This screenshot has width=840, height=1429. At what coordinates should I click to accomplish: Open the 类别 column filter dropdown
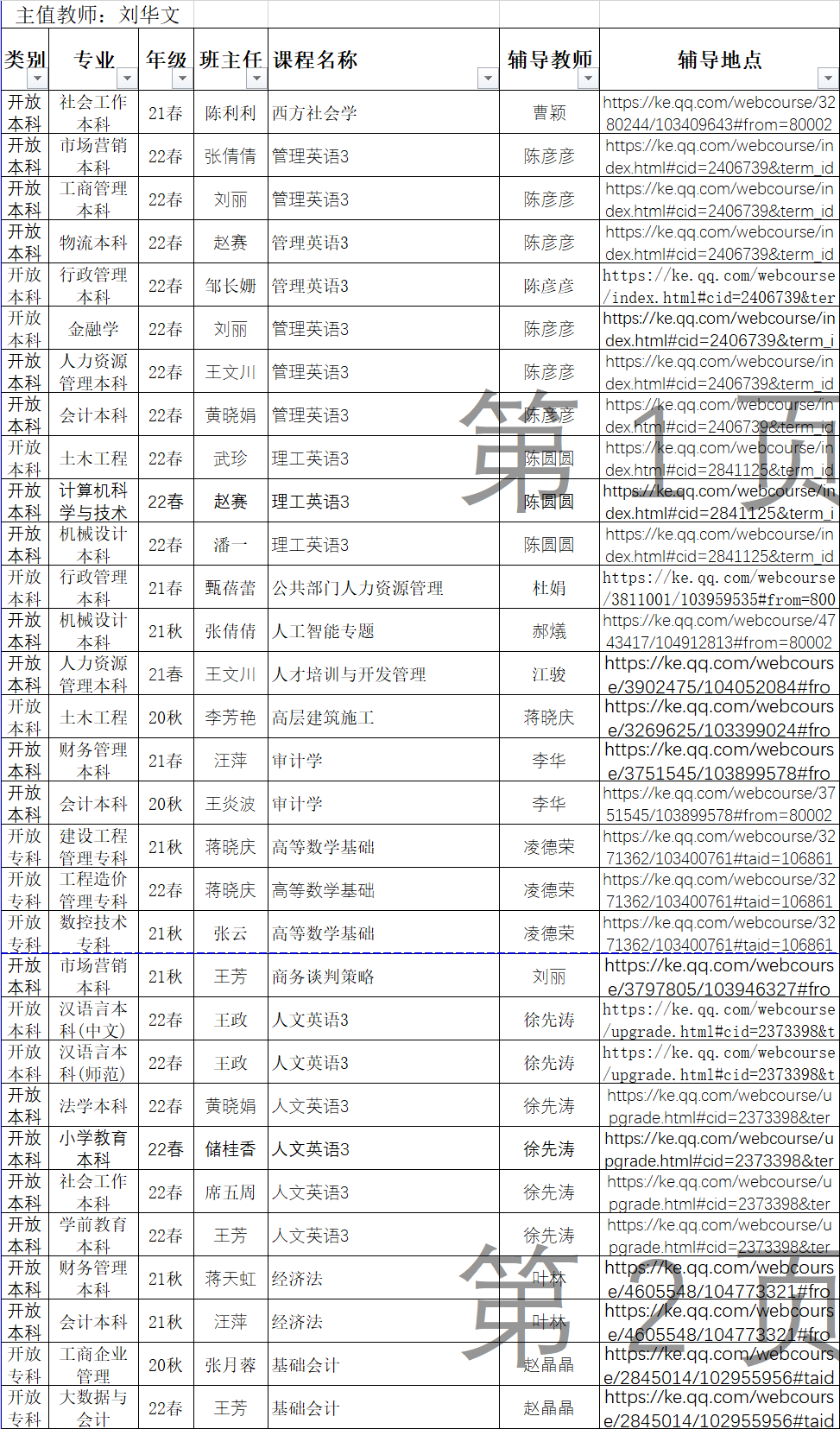pos(37,79)
